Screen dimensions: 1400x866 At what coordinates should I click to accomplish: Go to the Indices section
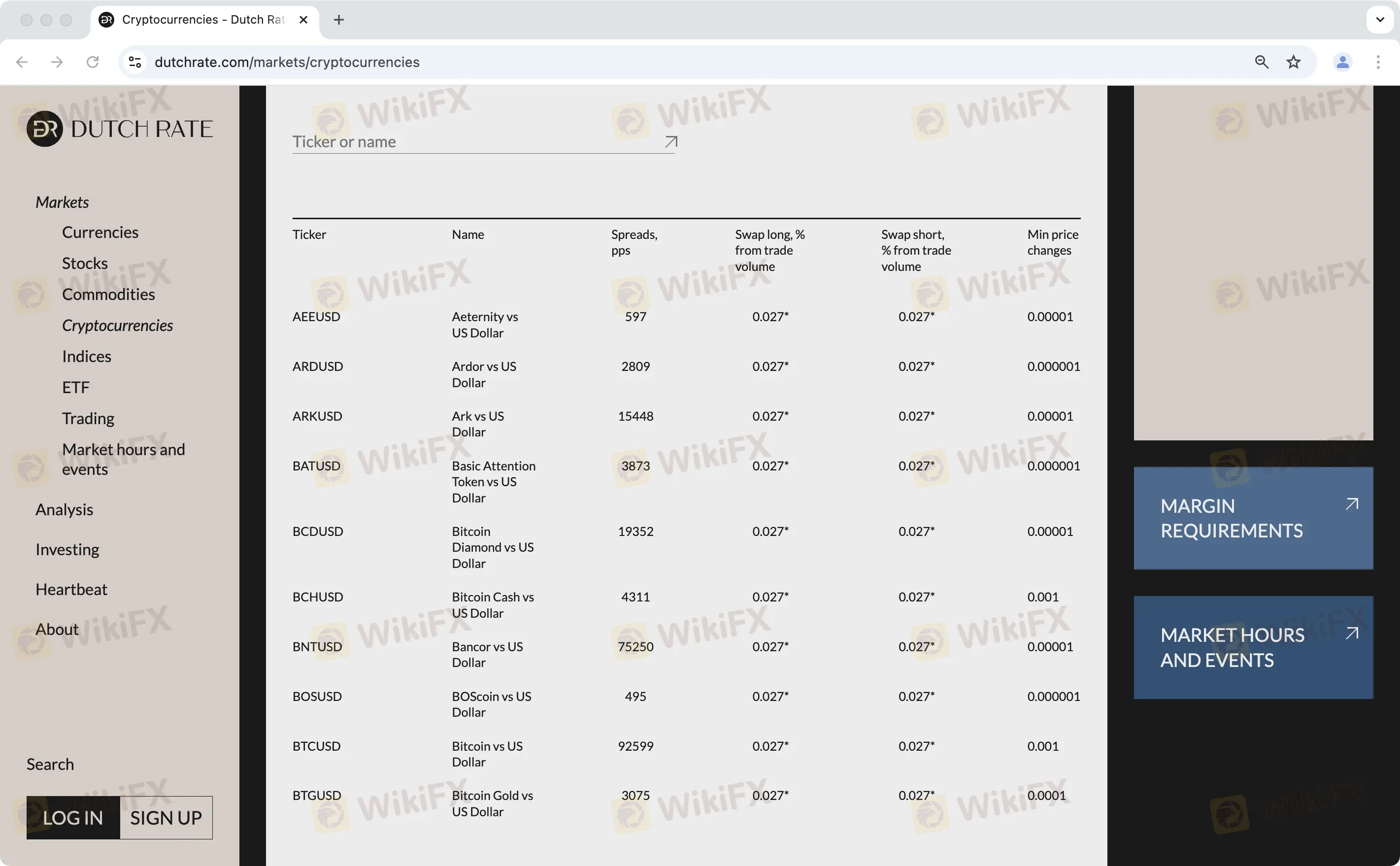pyautogui.click(x=87, y=356)
